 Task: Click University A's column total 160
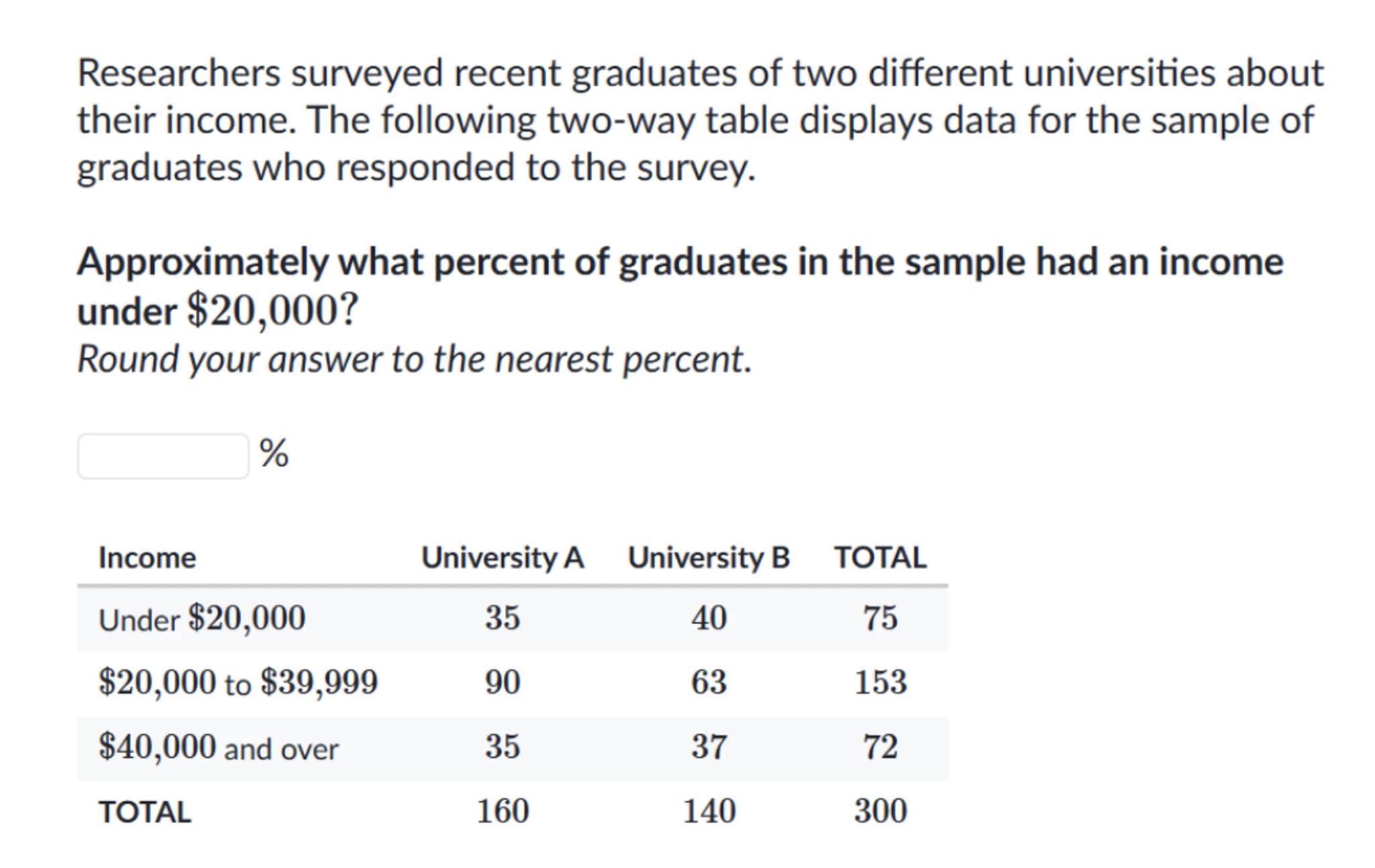tap(502, 811)
